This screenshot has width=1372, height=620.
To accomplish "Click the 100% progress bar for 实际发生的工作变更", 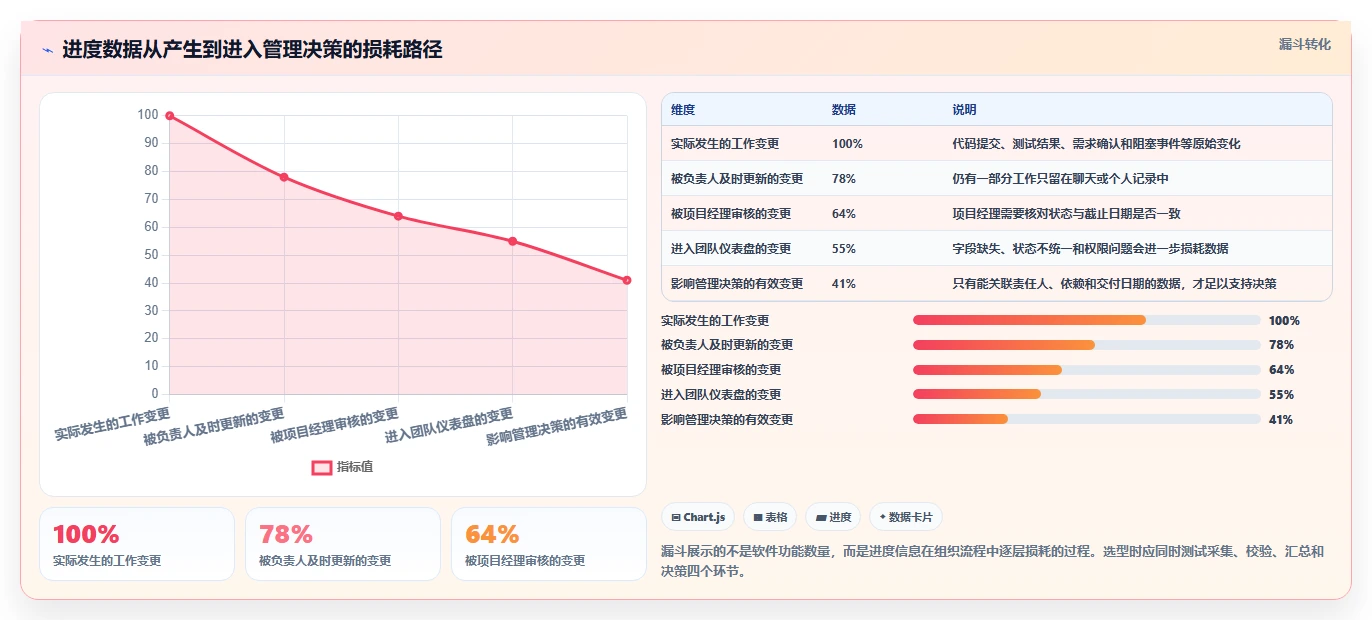I will 1086,320.
